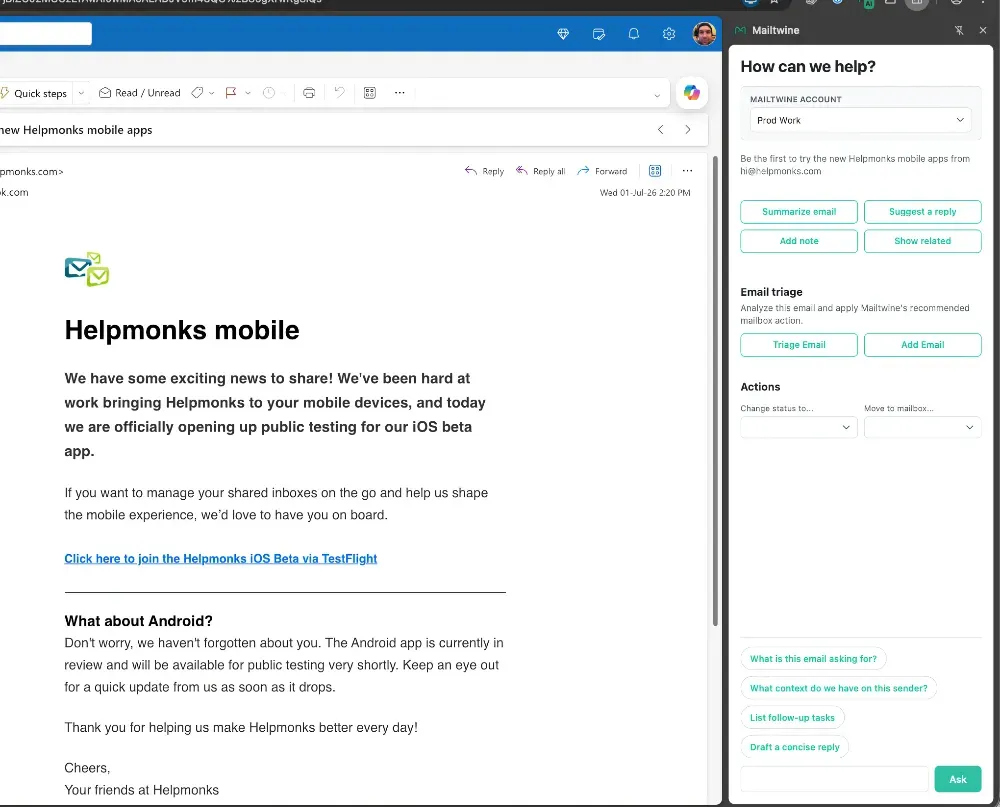Unpin the Mailtwine side panel
This screenshot has width=1000, height=807.
pos(959,31)
